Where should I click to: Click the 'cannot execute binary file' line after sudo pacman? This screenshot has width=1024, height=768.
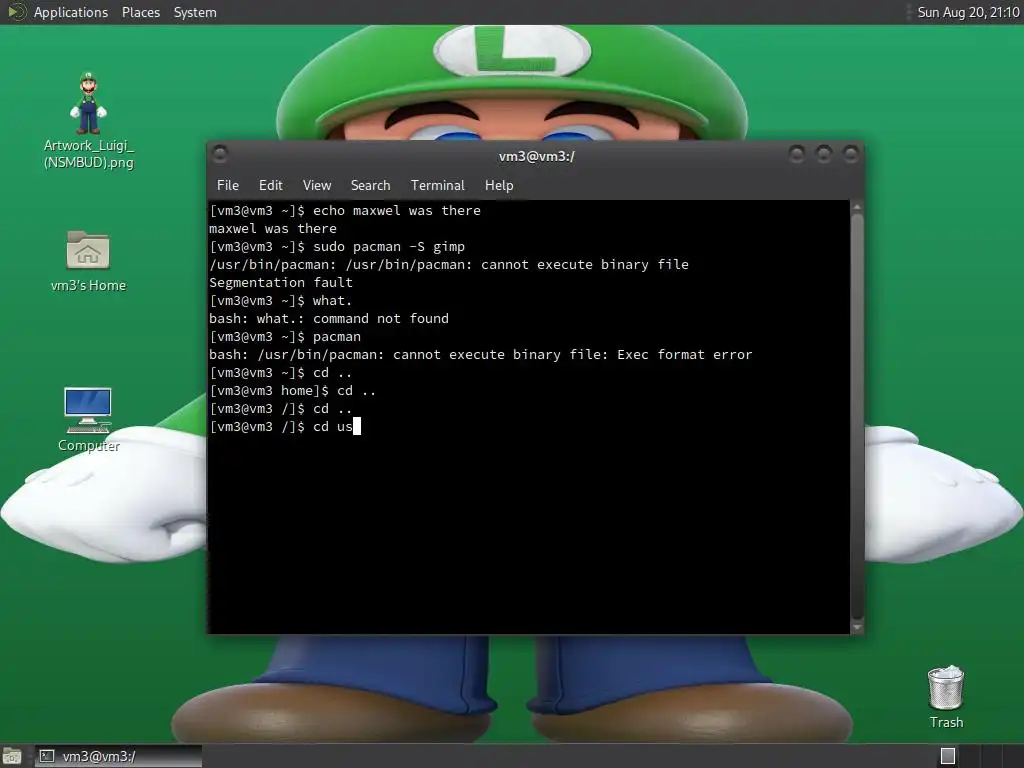coord(449,264)
